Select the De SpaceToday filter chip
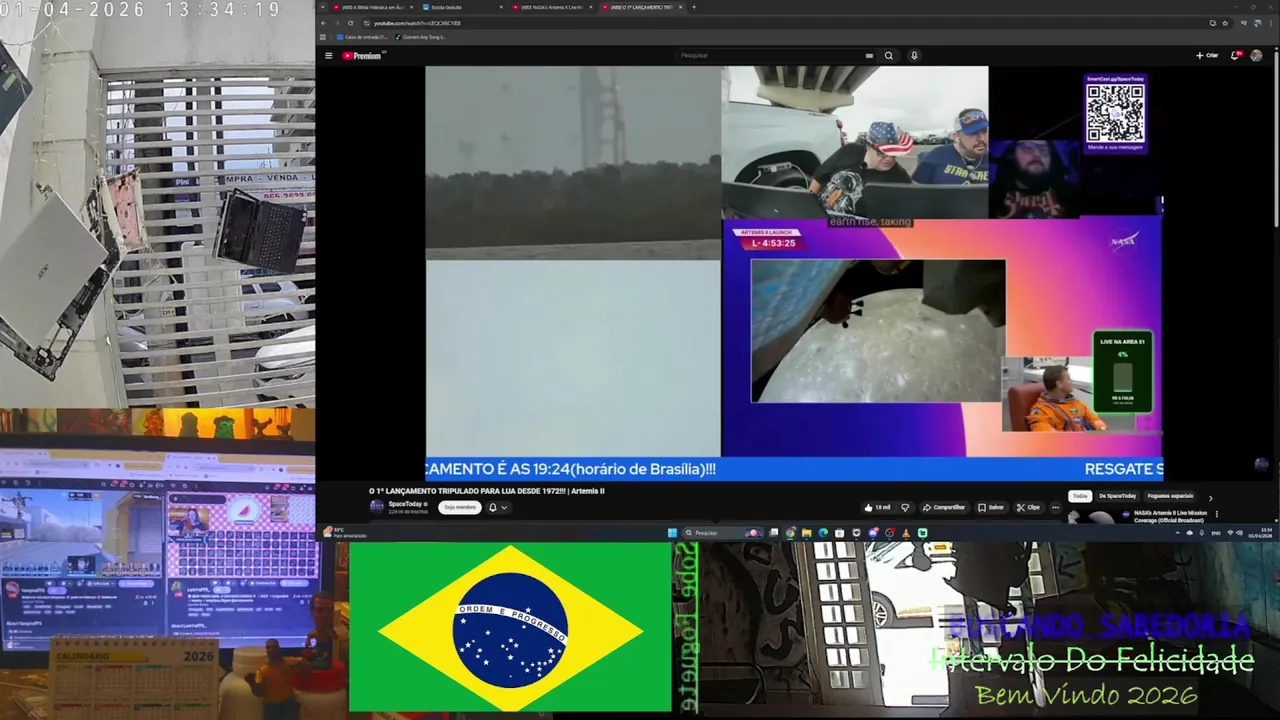 click(1118, 496)
